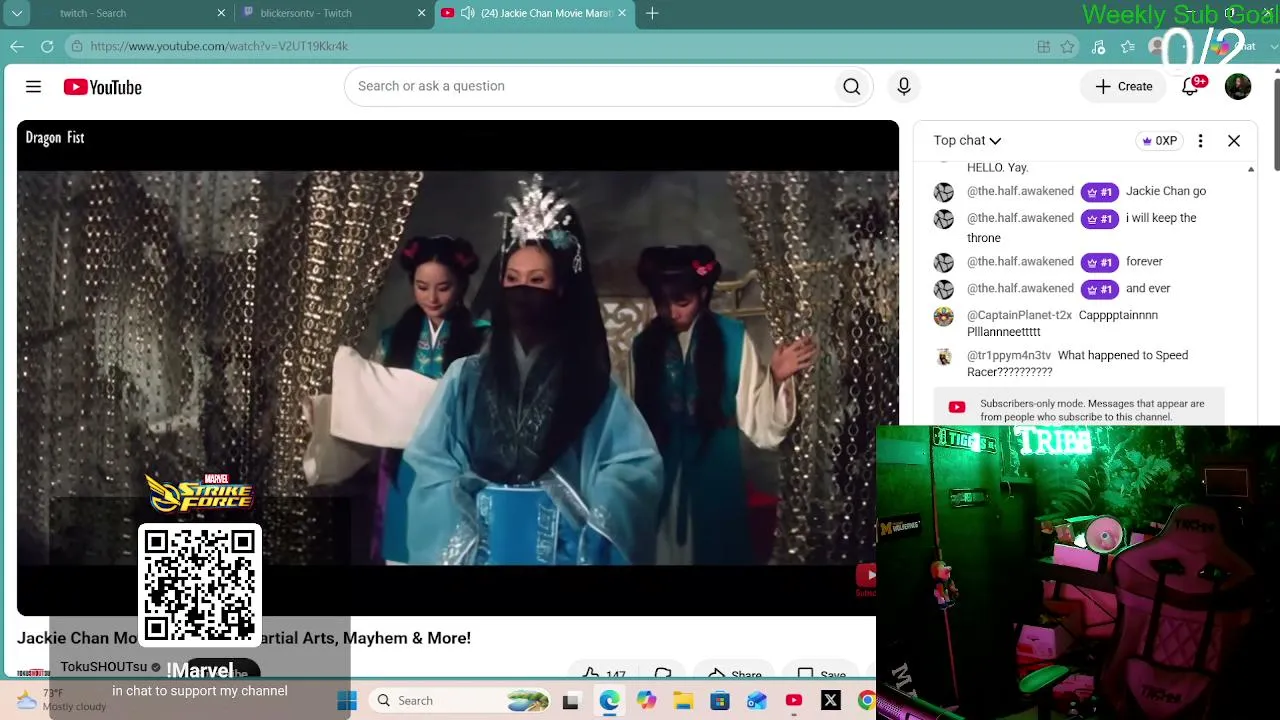Close the live chat panel

click(x=1234, y=141)
